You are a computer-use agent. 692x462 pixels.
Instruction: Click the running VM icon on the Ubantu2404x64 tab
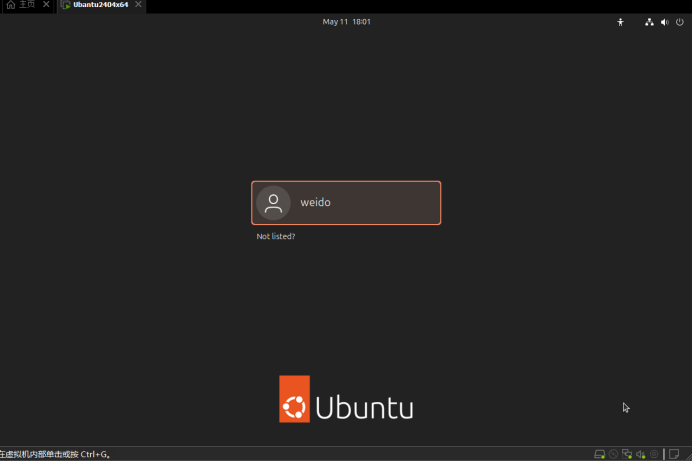tap(65, 5)
